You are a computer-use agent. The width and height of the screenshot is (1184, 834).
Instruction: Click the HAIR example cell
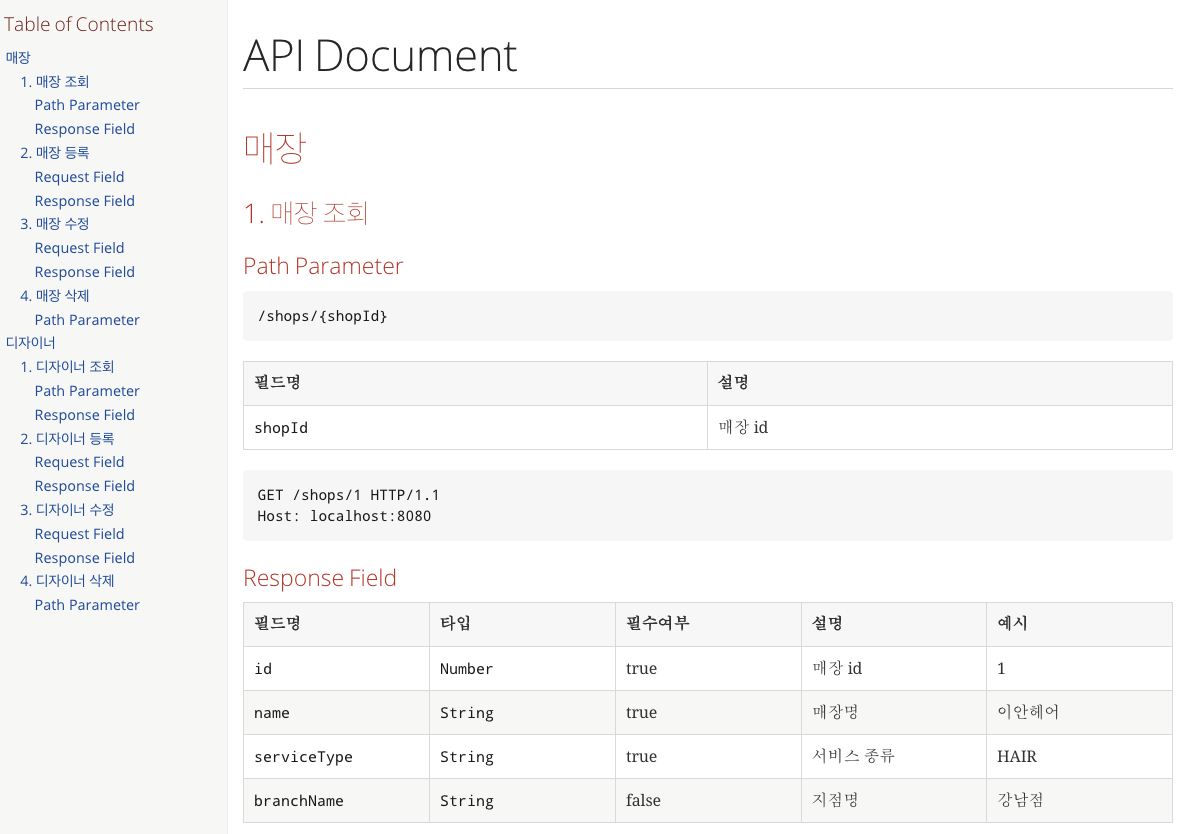[x=1079, y=756]
